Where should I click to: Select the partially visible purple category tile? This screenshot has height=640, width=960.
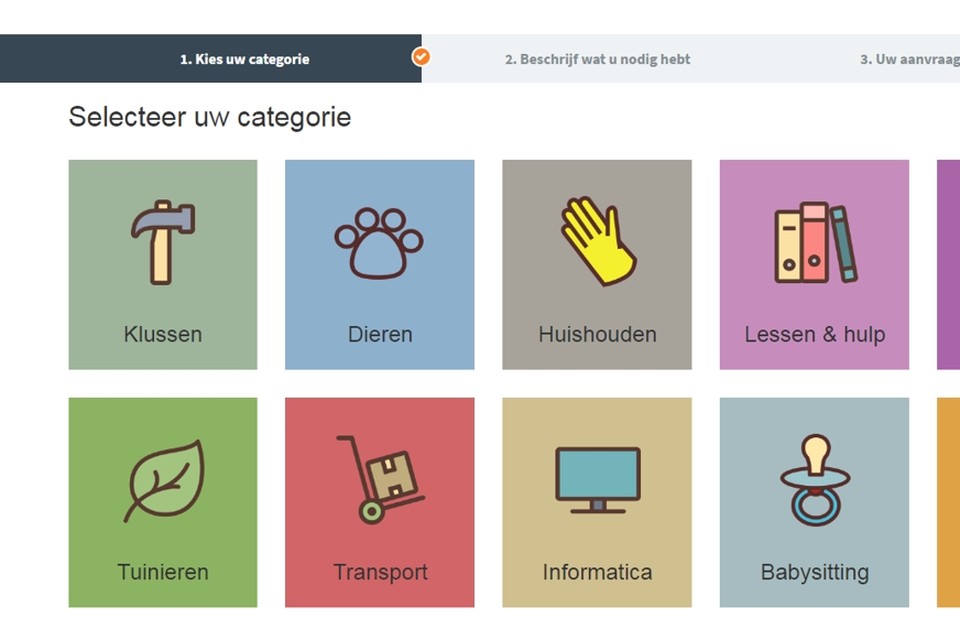pos(948,265)
